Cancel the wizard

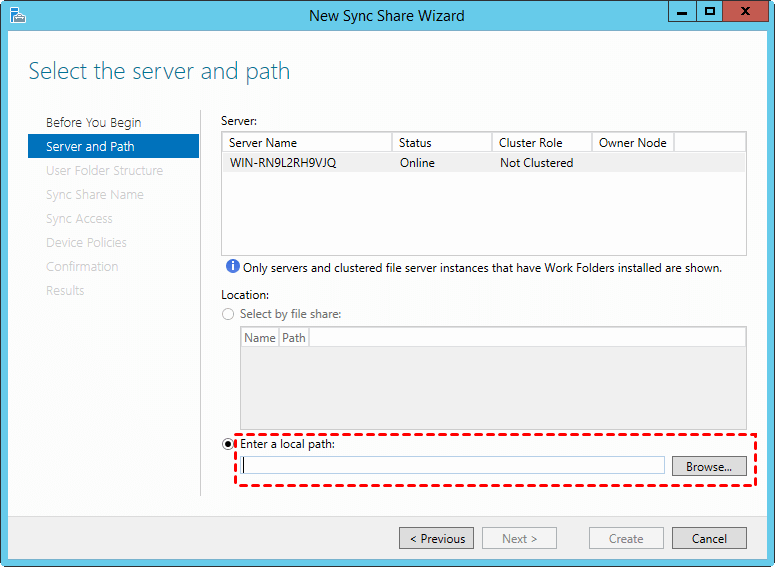(x=709, y=539)
